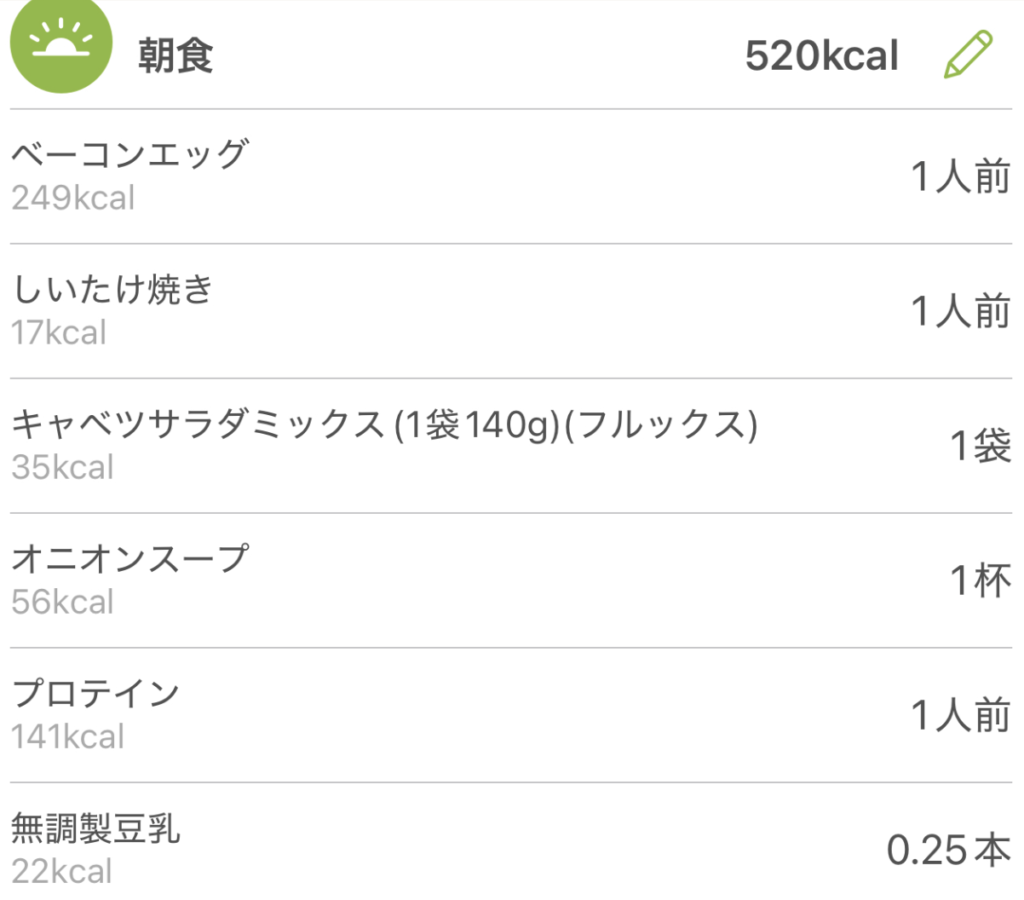Tap the 0.25本 quantity value
Screen dimensions: 1024x900
pos(948,851)
